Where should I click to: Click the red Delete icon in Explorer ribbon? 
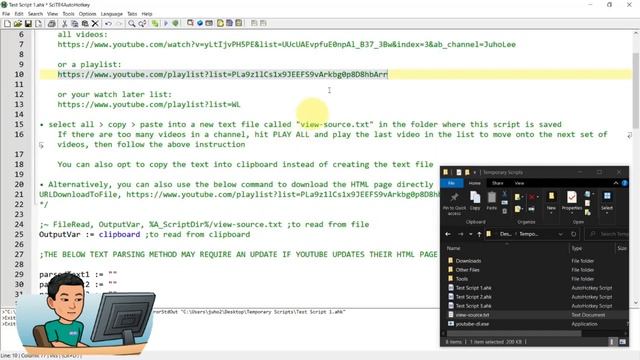[x=532, y=198]
